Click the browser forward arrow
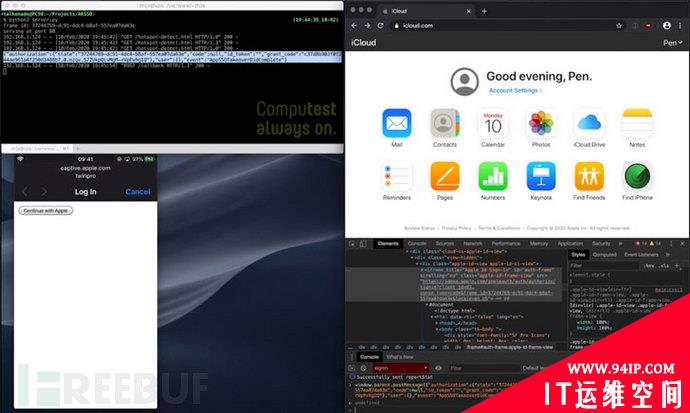Screen dimensions: 690x413 tap(367, 26)
